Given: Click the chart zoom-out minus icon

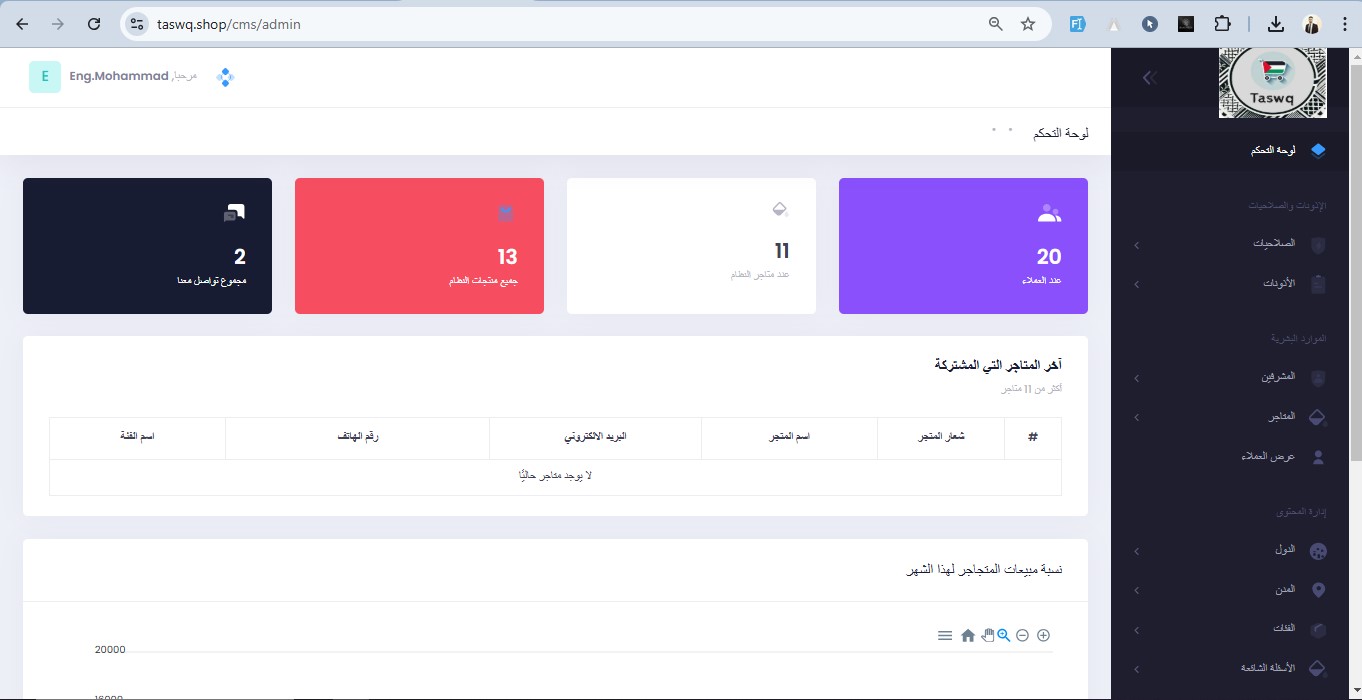Looking at the screenshot, I should point(1022,635).
